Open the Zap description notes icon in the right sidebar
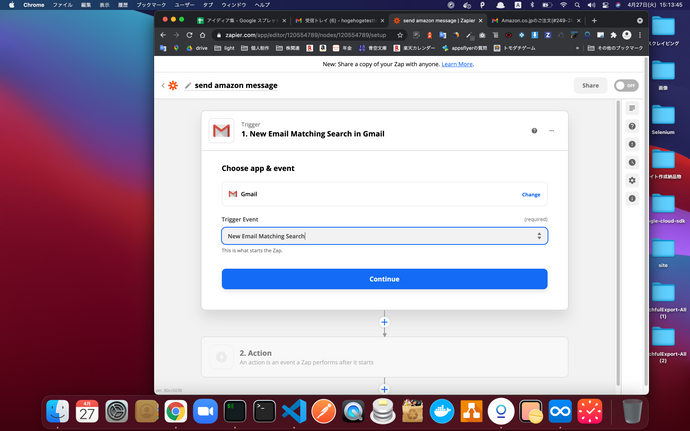Viewport: 690px width, 431px height. coord(632,108)
